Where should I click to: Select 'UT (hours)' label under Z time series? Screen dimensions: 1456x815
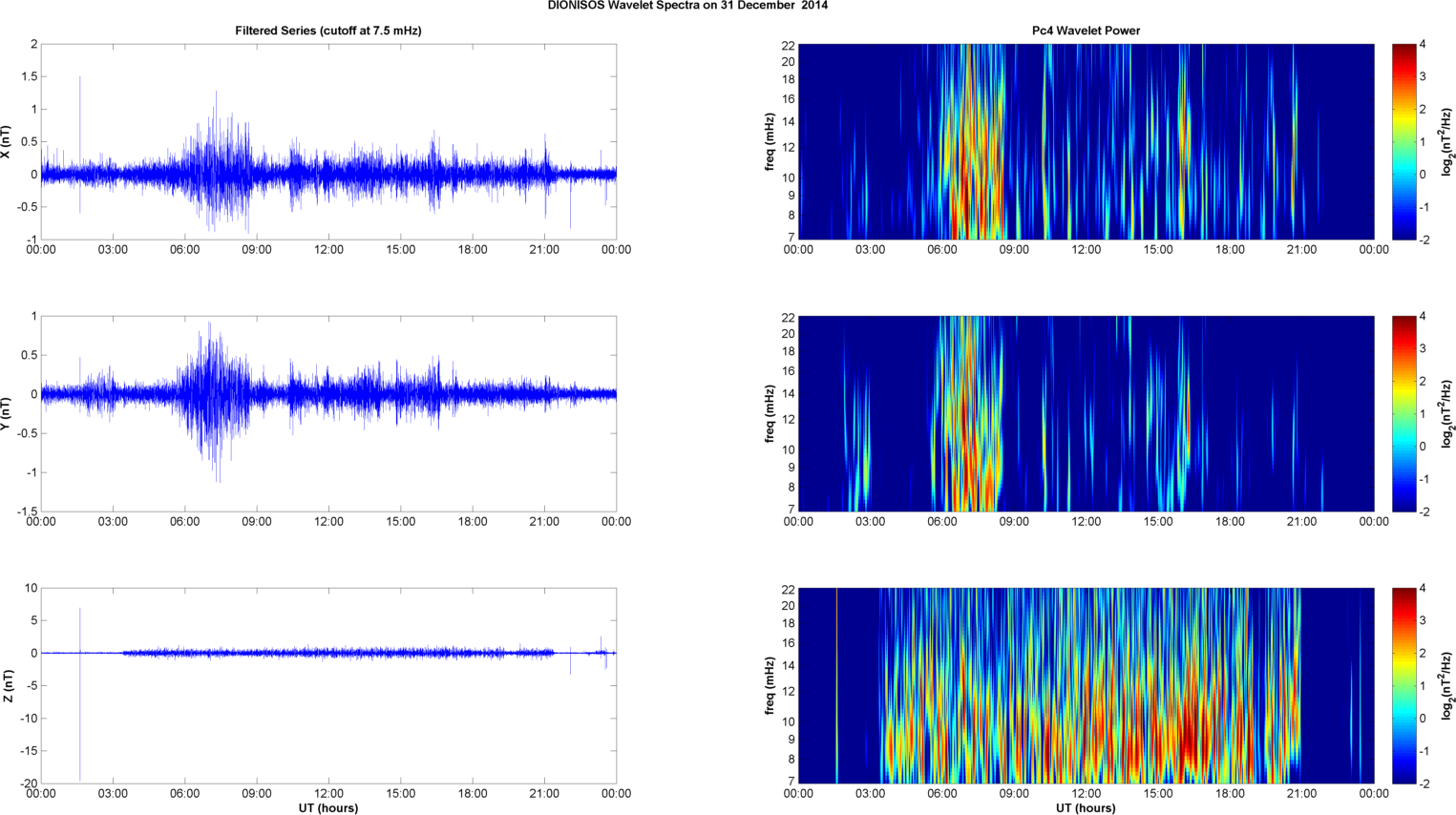pos(328,807)
